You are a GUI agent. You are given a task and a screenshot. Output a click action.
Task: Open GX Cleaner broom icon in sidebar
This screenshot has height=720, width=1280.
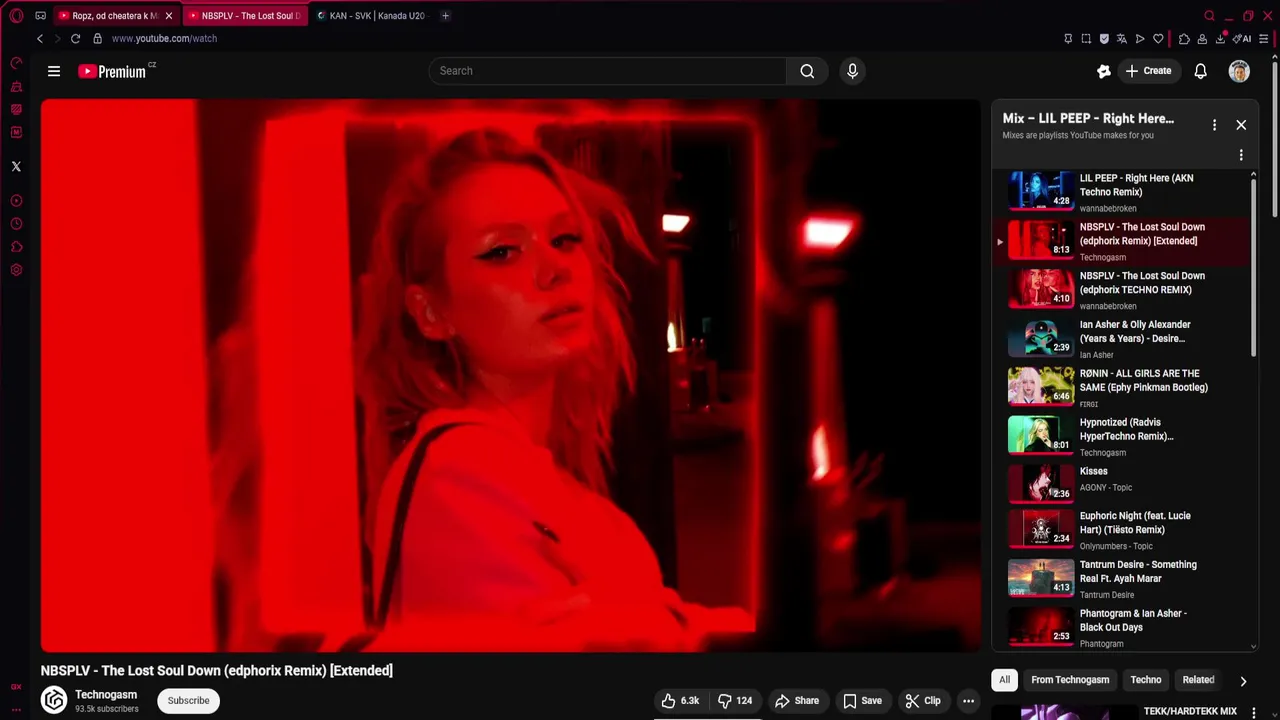tap(16, 87)
